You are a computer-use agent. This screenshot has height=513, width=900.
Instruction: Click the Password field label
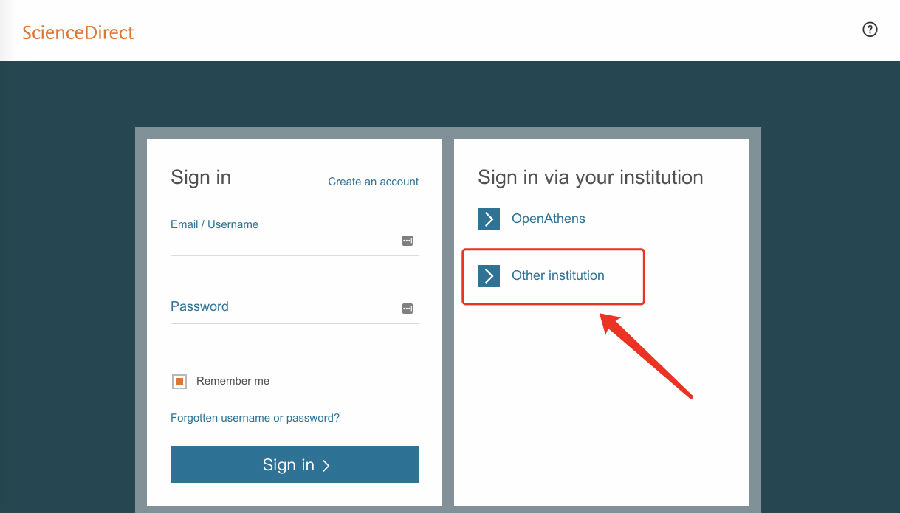199,306
